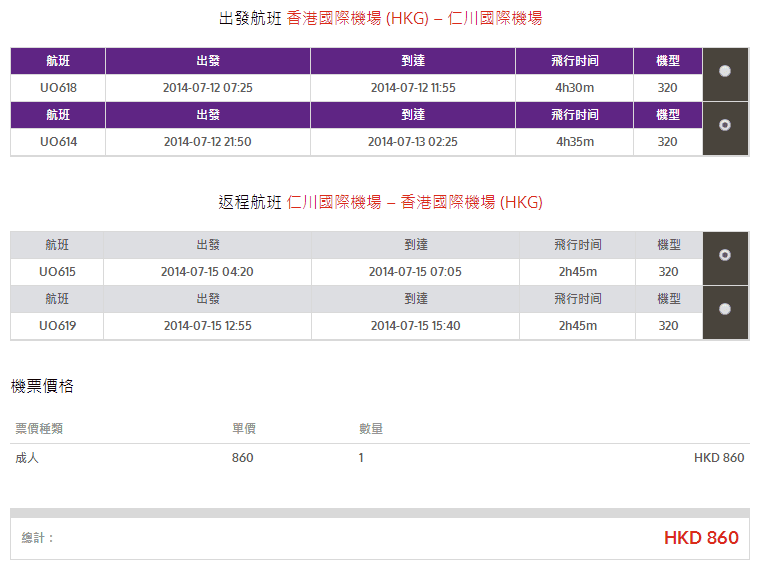
Task: Click flight number UO618
Action: click(x=58, y=88)
